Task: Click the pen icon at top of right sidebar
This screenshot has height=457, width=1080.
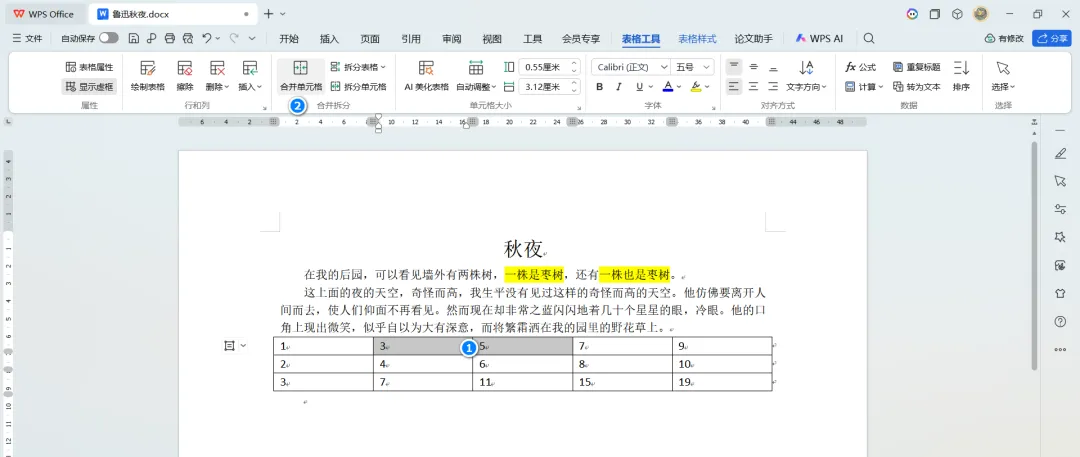Action: (x=1060, y=153)
